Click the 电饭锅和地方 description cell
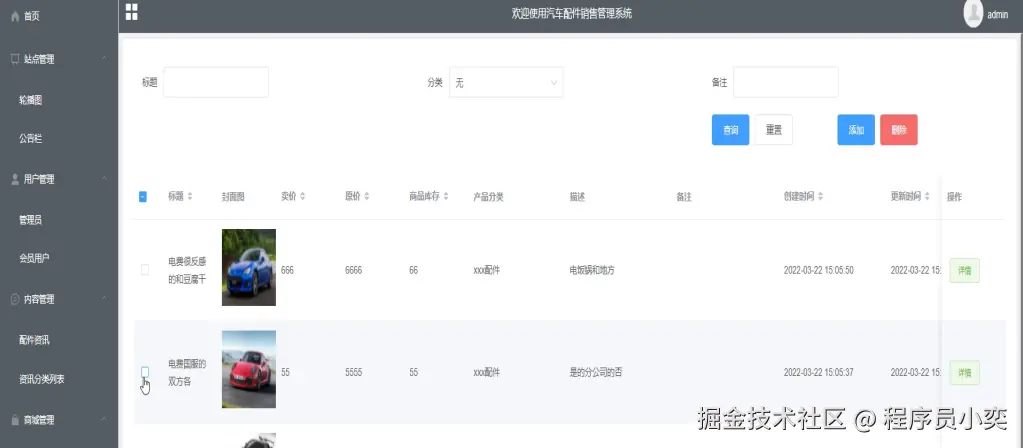1023x448 pixels. (592, 270)
